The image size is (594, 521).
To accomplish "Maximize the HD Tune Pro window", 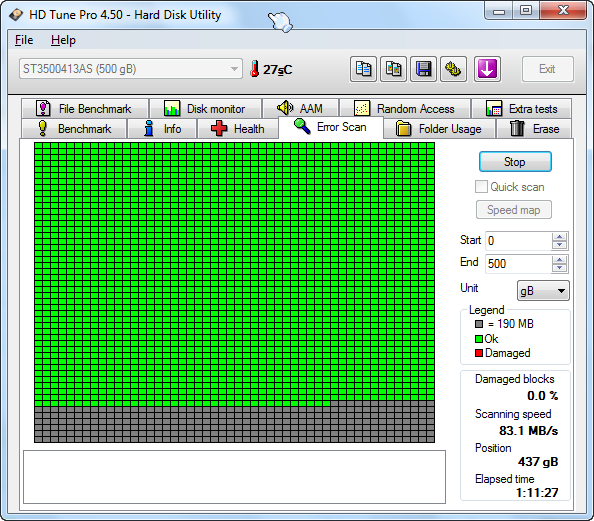I will tap(526, 11).
